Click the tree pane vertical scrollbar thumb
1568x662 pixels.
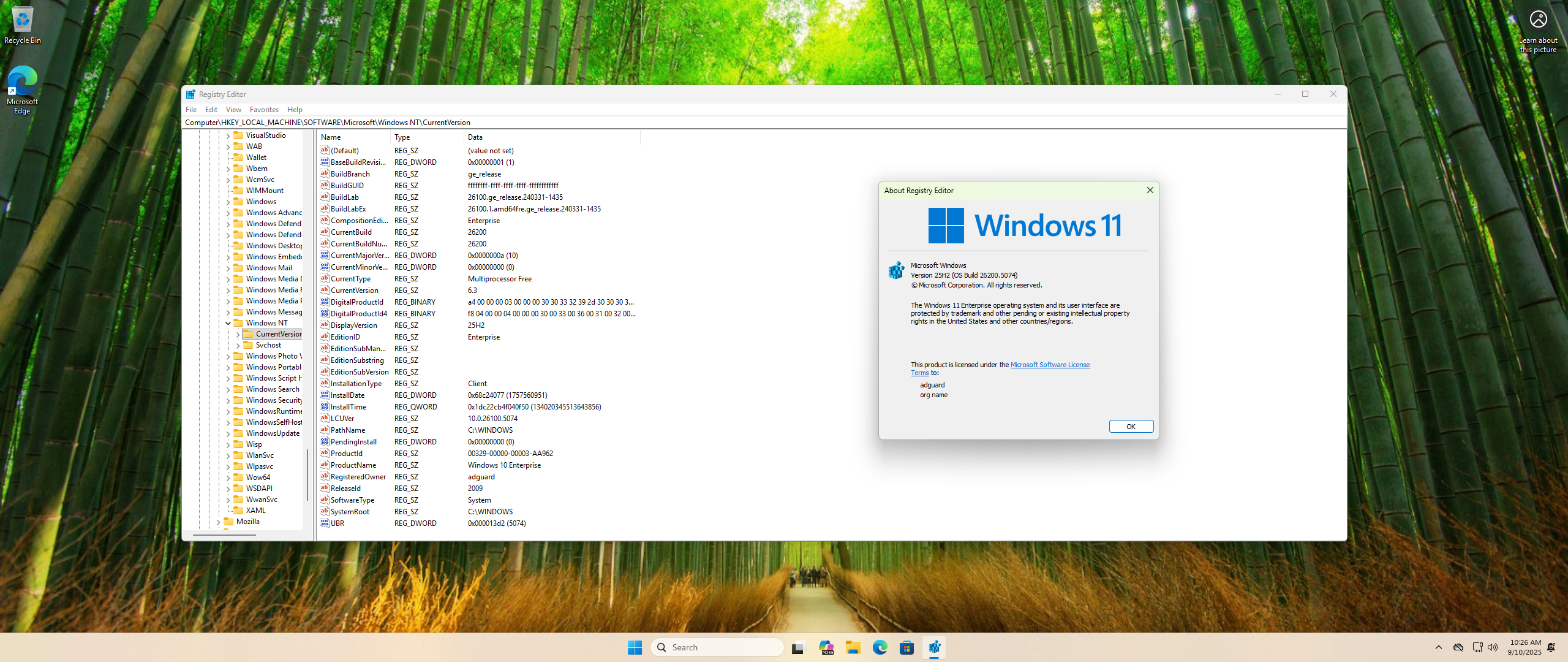pyautogui.click(x=307, y=475)
